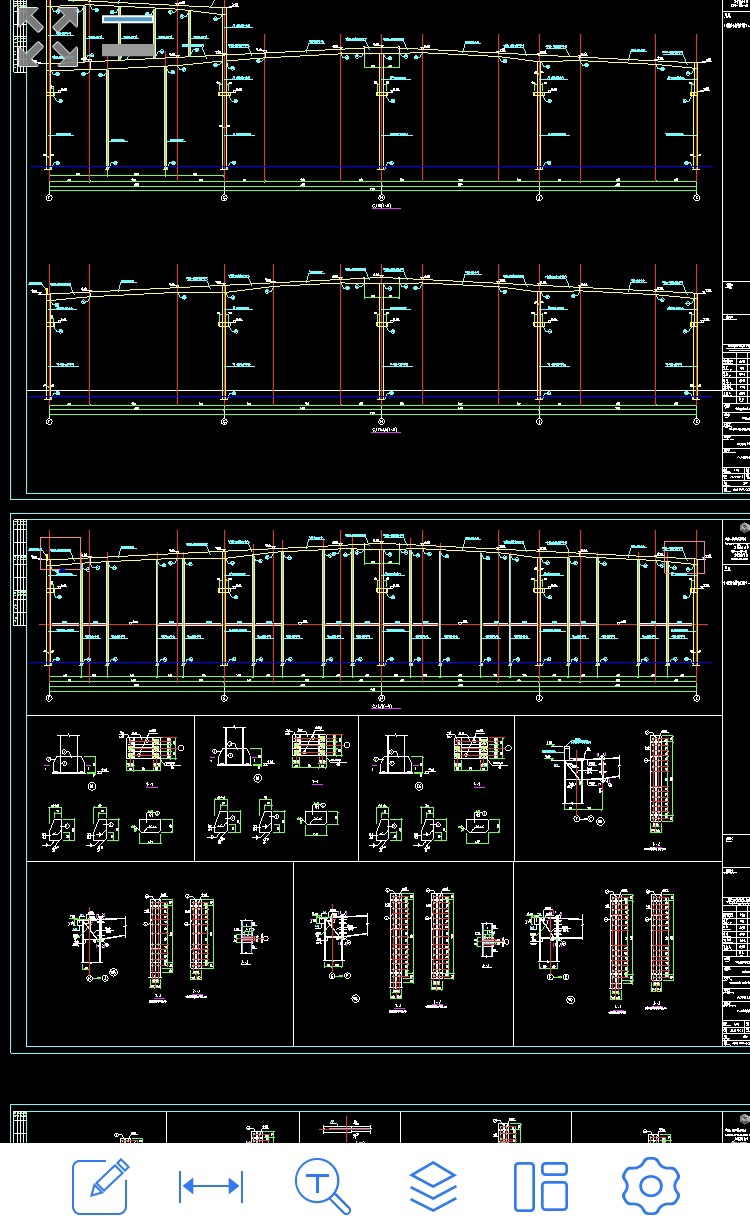The height and width of the screenshot is (1231, 750).
Task: Toggle the blue and gray bars switch
Action: (129, 35)
